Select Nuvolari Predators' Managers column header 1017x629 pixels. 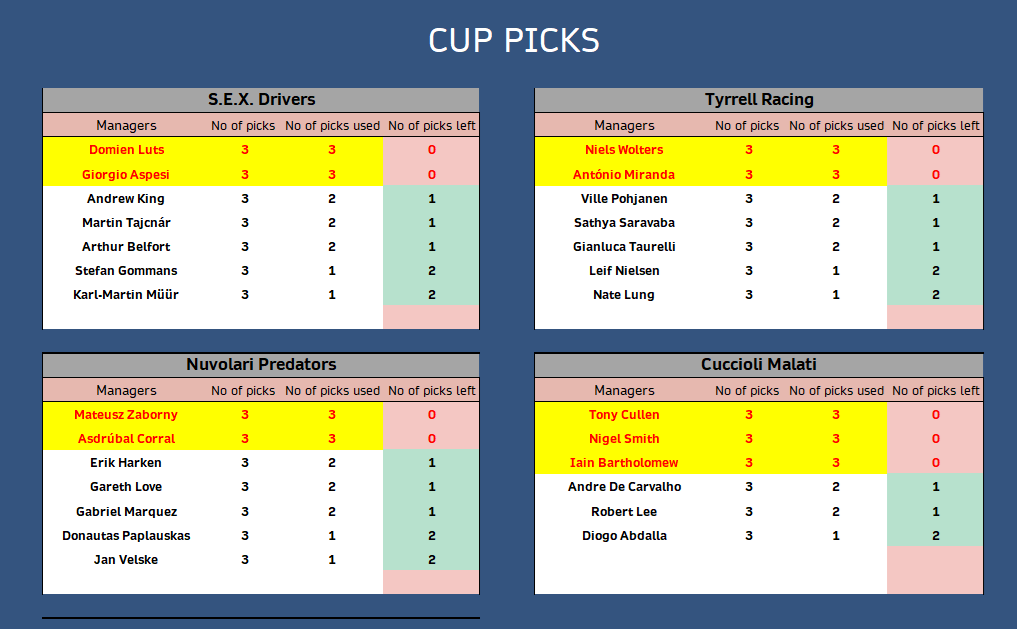pos(126,390)
